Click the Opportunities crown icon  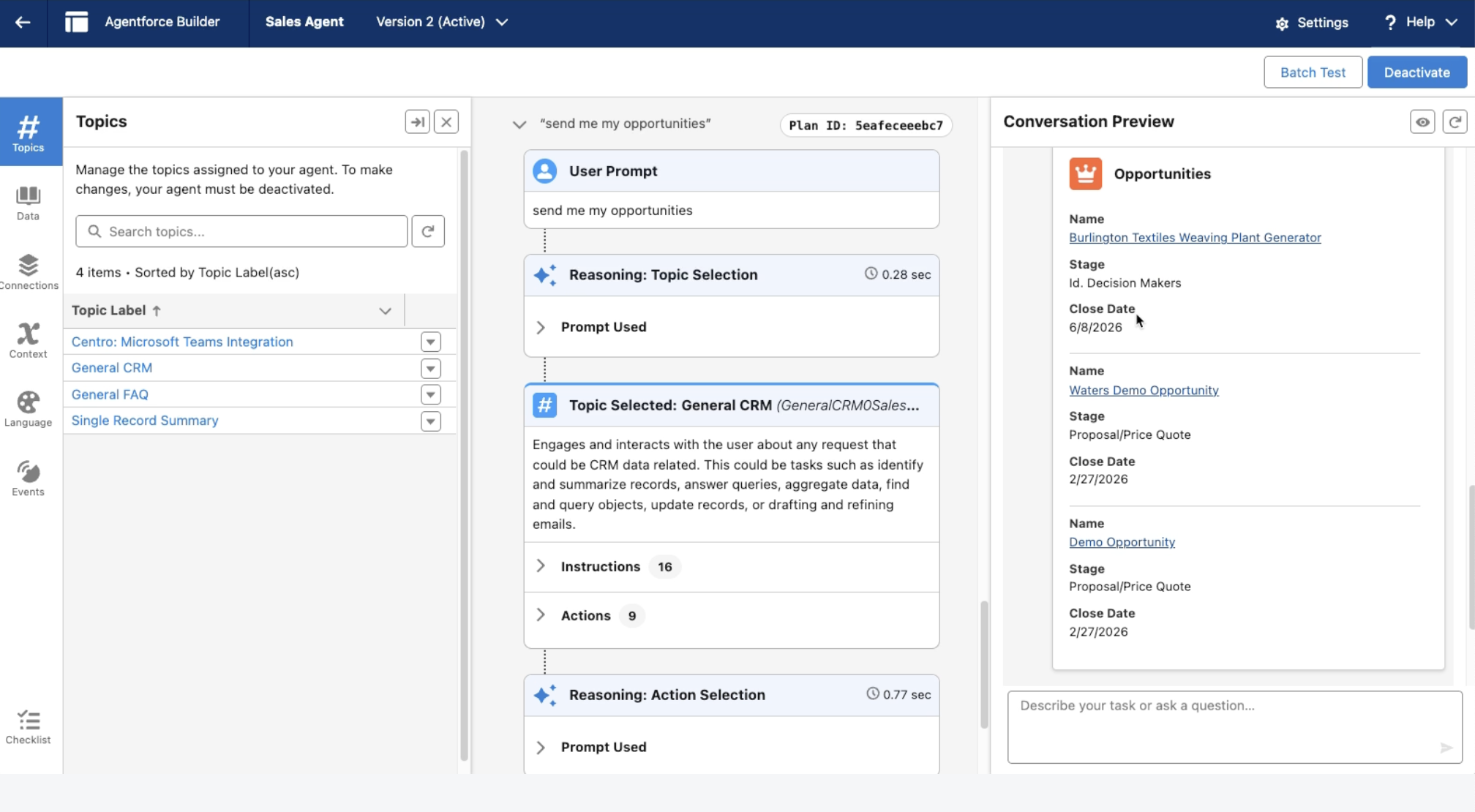point(1085,174)
